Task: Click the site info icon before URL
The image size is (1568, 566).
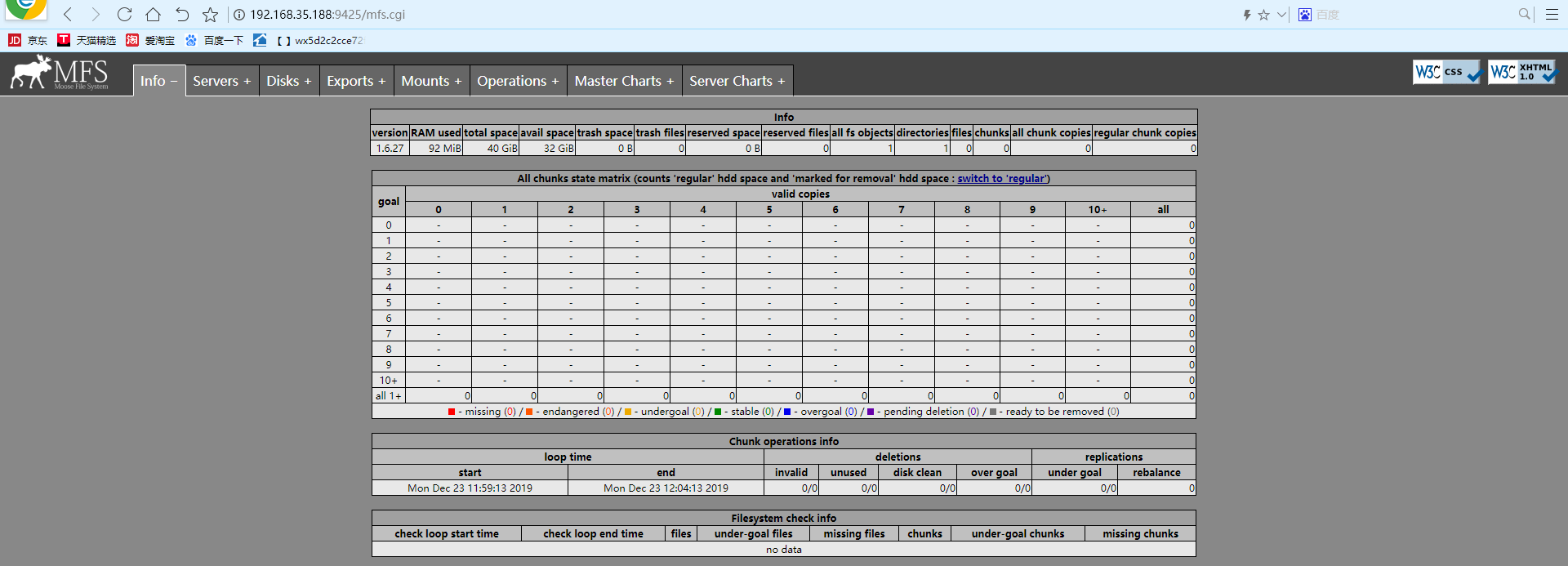Action: (239, 15)
